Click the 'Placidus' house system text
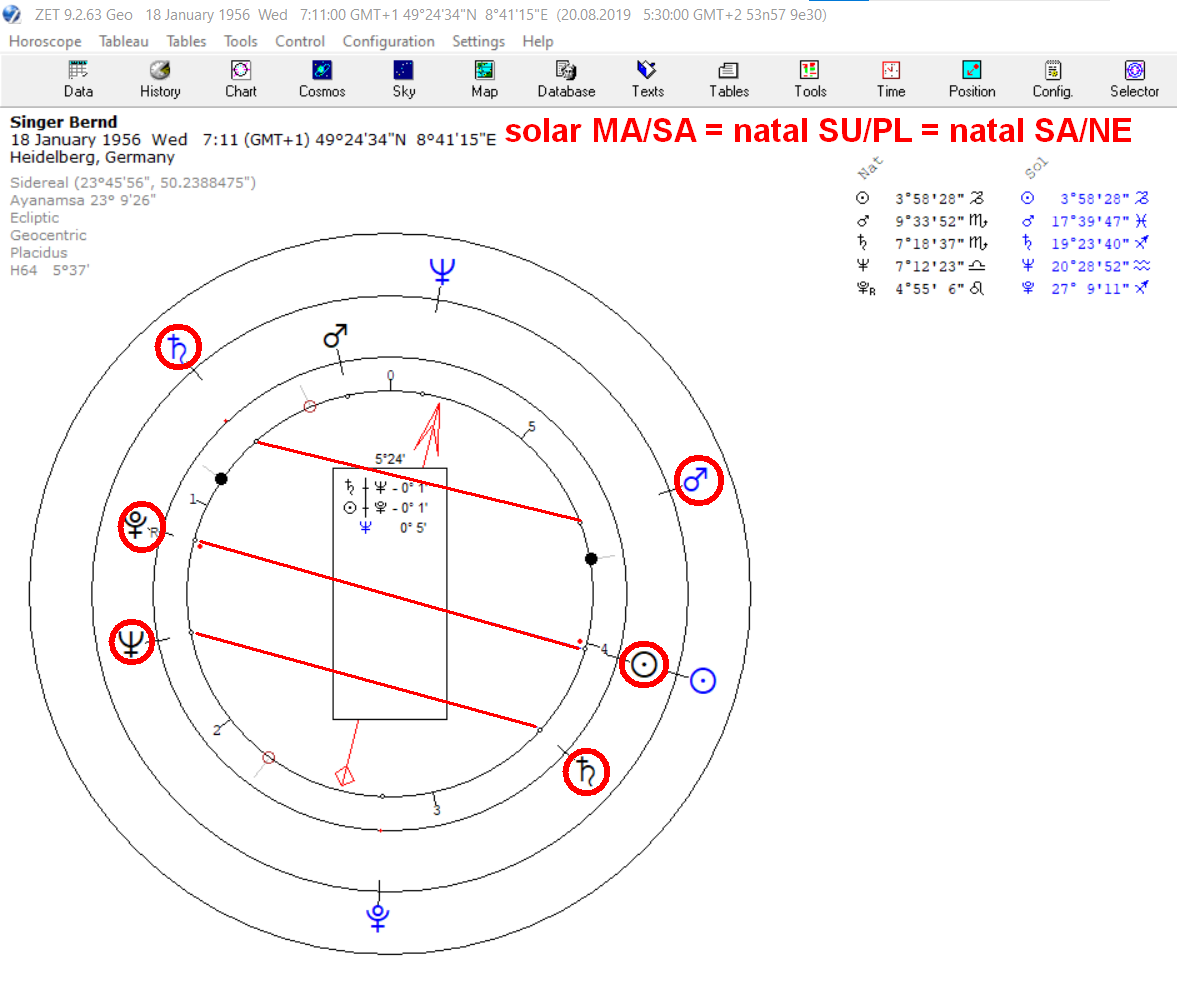1177x1002 pixels. pyautogui.click(x=38, y=252)
